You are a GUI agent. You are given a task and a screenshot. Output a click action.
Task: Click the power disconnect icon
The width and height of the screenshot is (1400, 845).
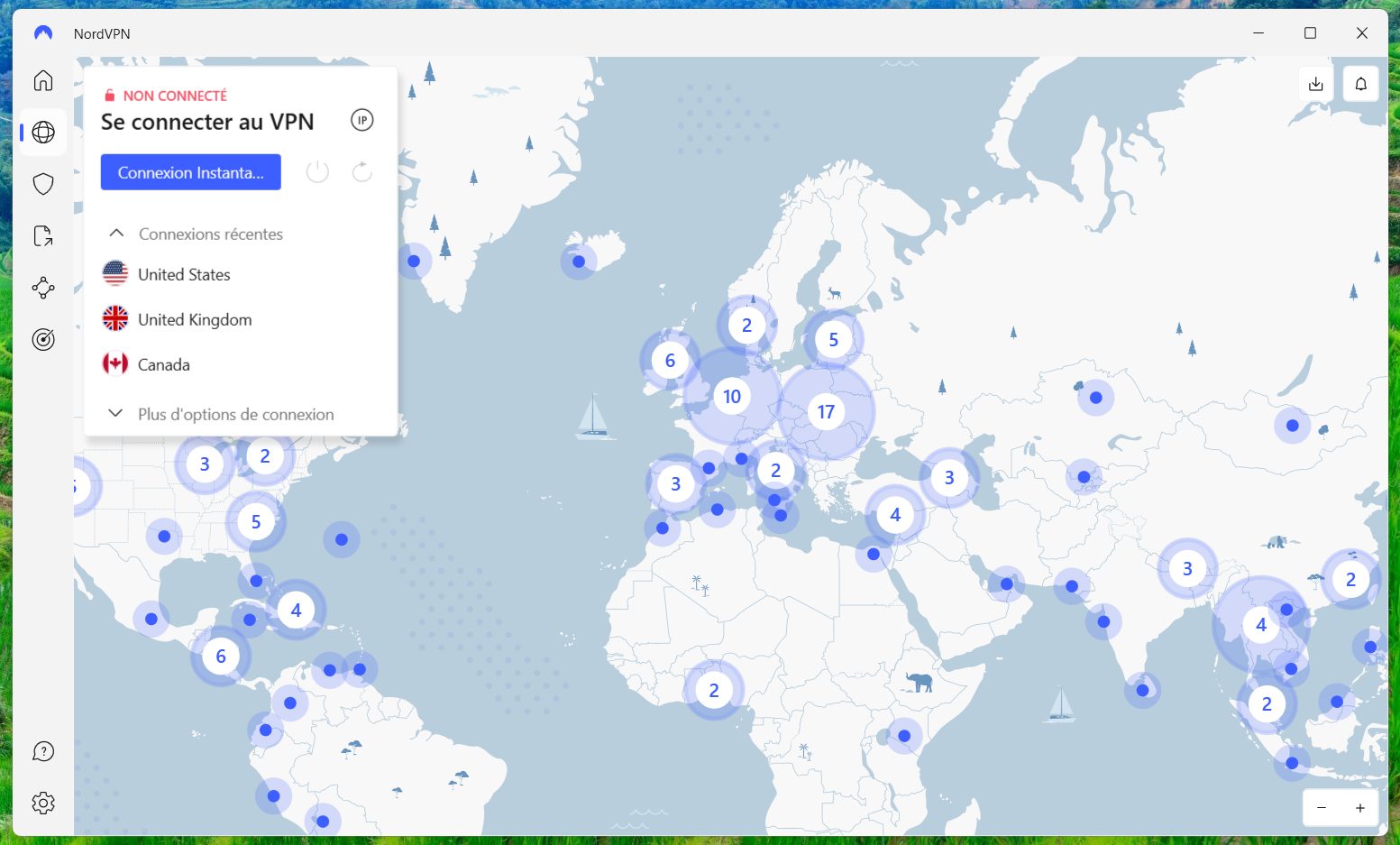(x=317, y=171)
